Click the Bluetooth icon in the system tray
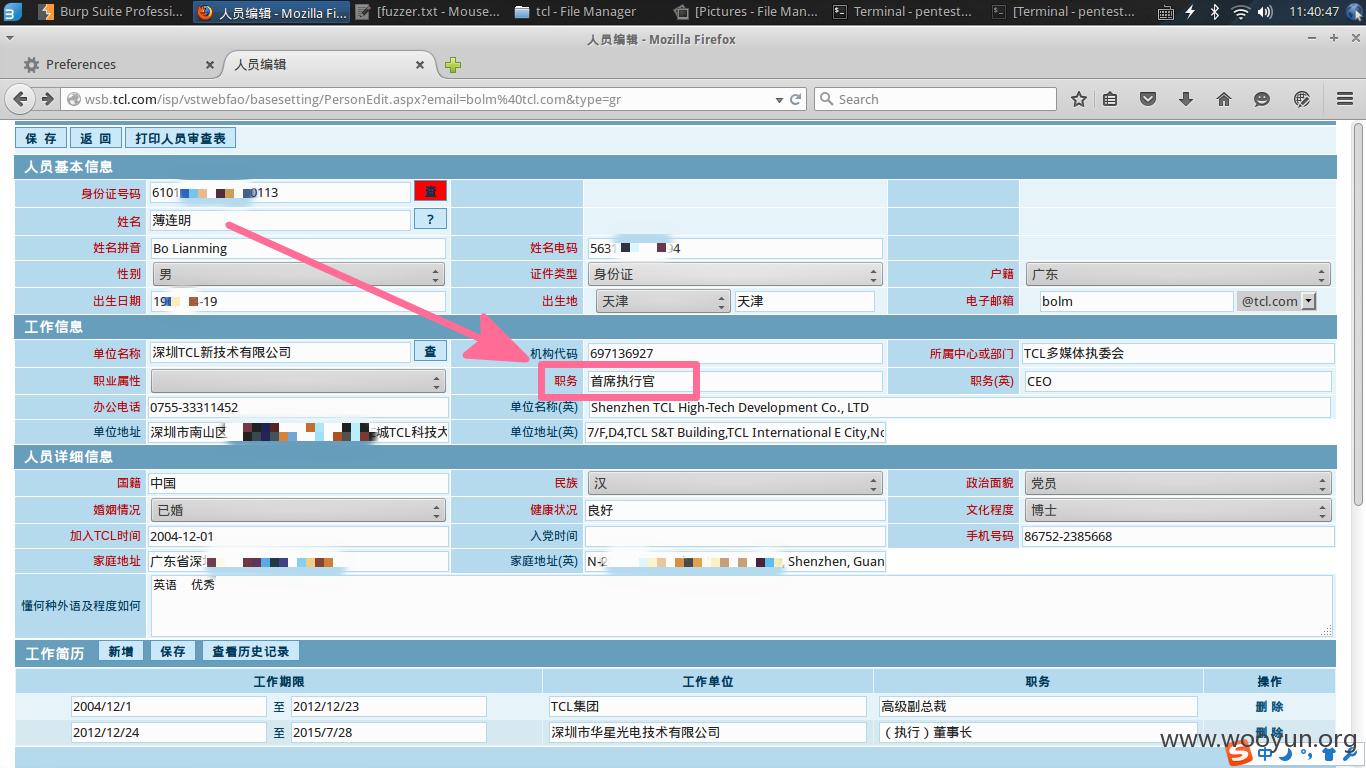 click(x=1215, y=12)
